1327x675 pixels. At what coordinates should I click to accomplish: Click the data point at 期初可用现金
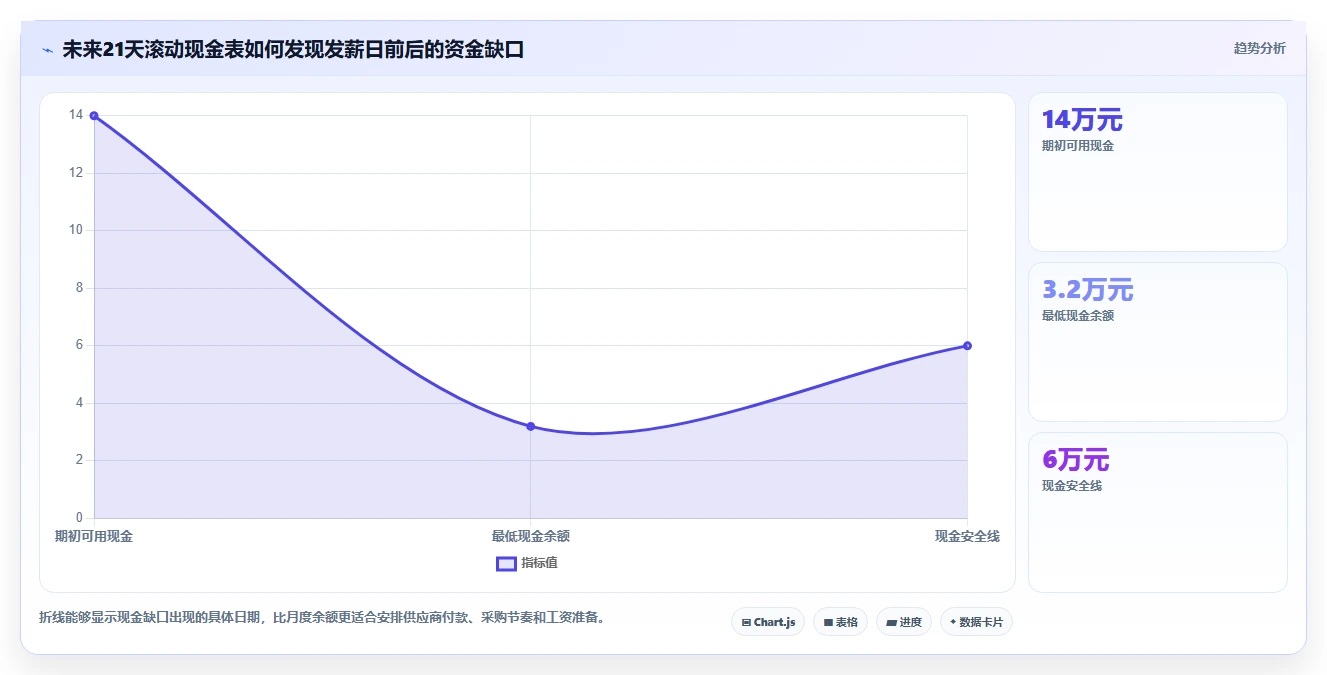(94, 115)
